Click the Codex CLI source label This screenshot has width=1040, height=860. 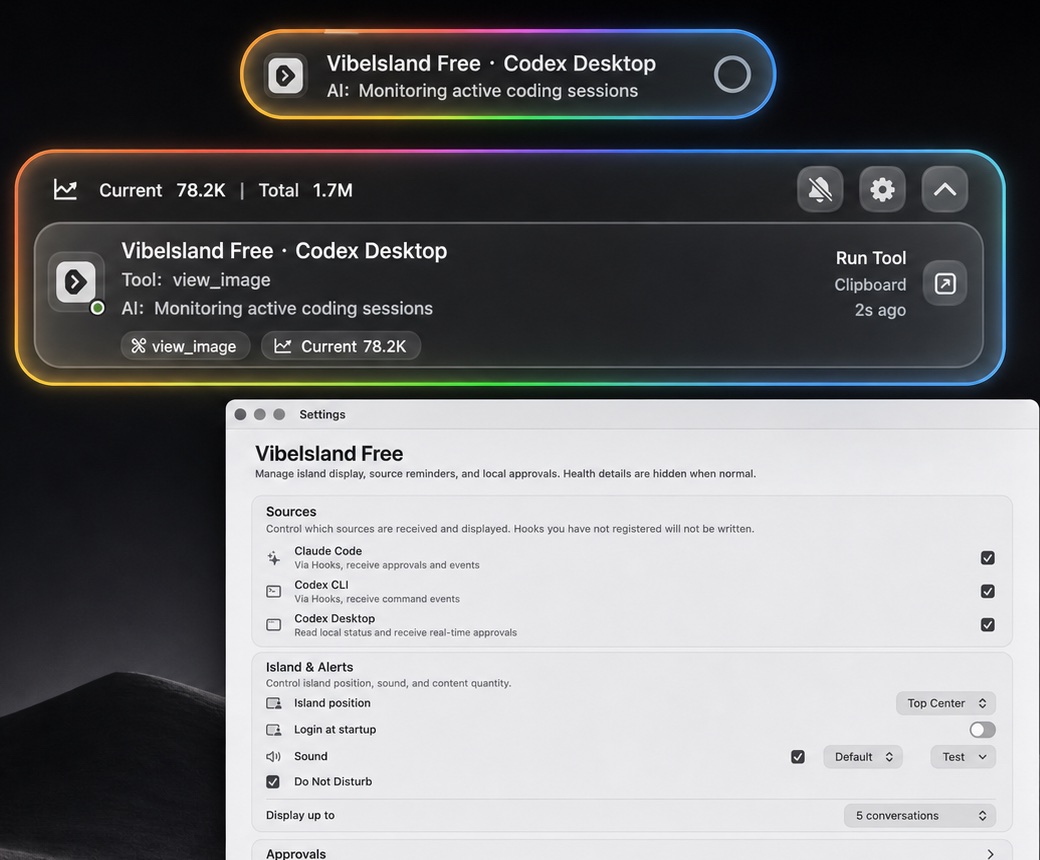point(321,585)
